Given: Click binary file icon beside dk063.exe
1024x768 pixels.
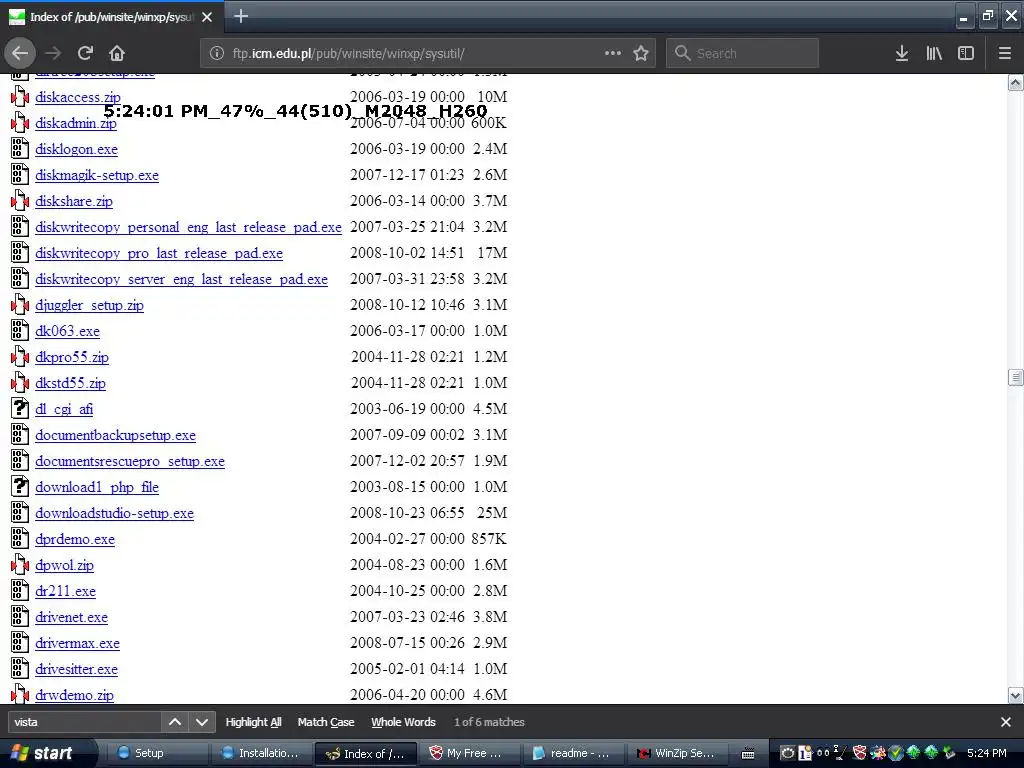Looking at the screenshot, I should tap(20, 330).
